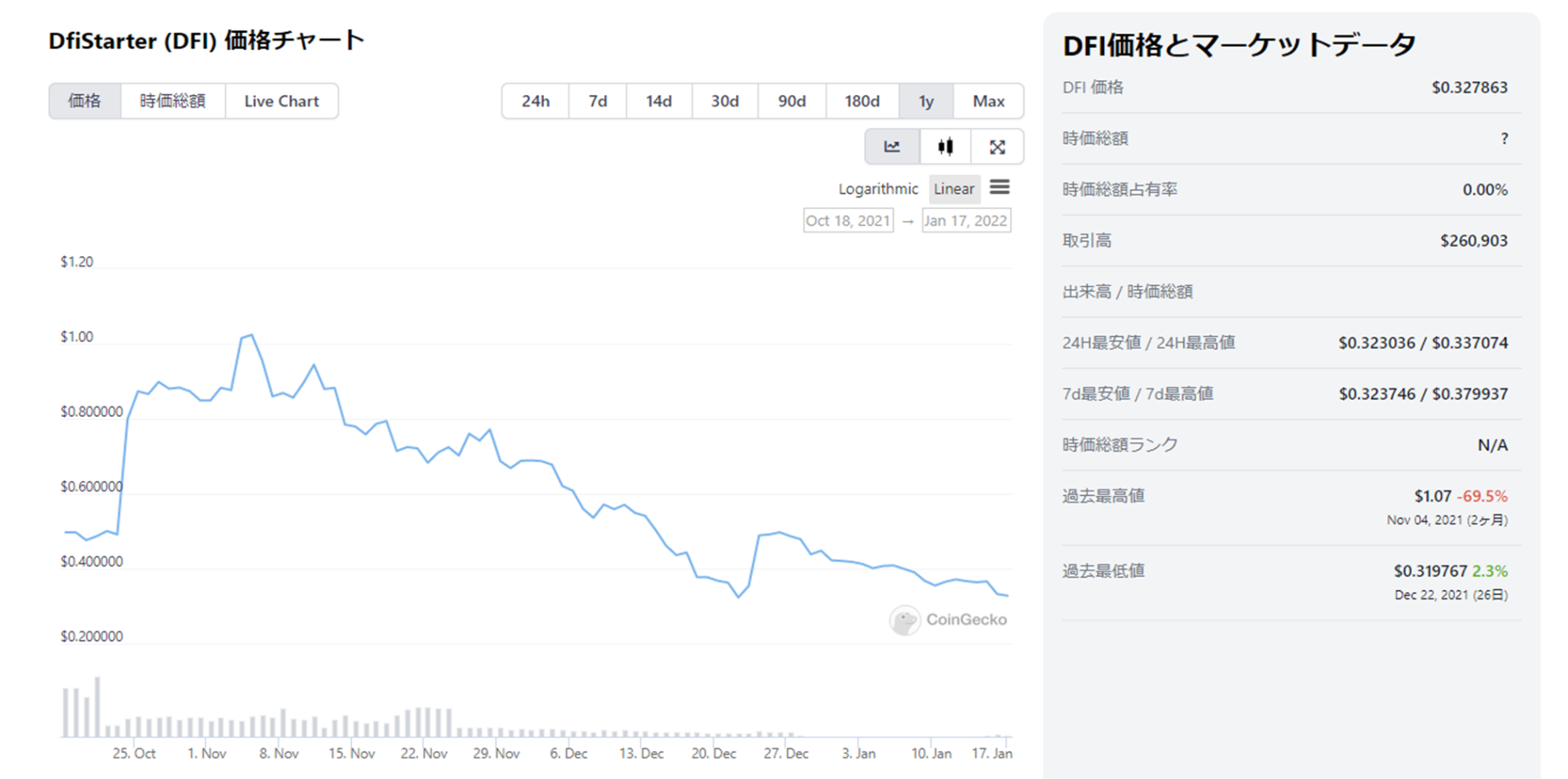
Task: Click the 29. Nov date label
Action: (x=496, y=753)
